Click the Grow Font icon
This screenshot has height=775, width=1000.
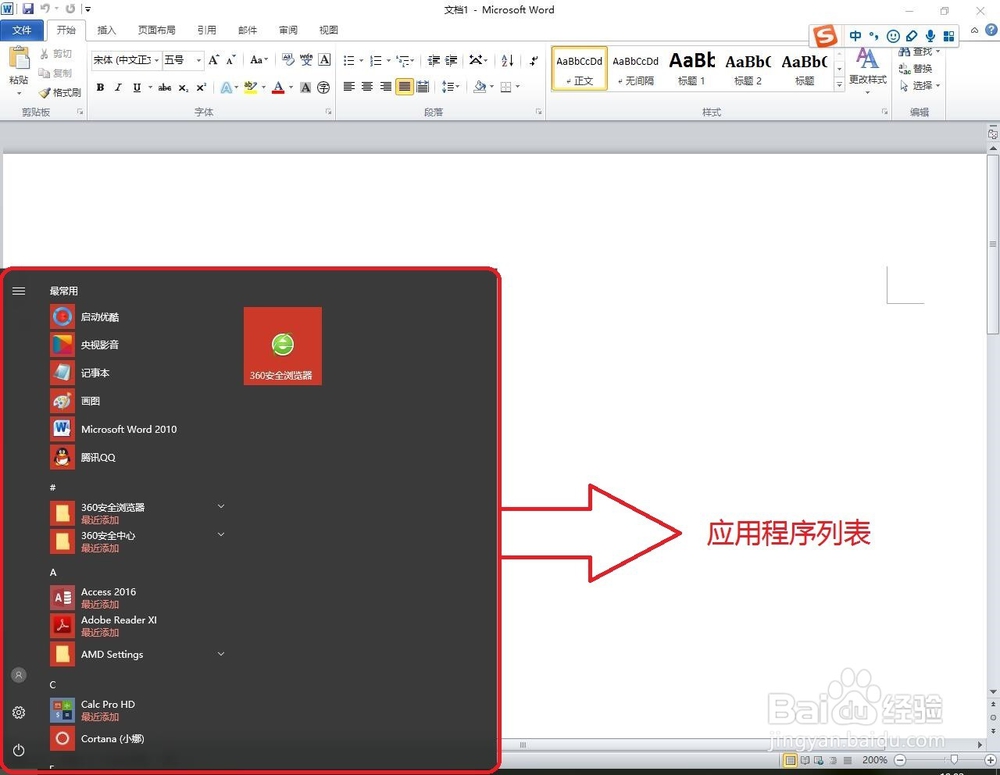[214, 60]
